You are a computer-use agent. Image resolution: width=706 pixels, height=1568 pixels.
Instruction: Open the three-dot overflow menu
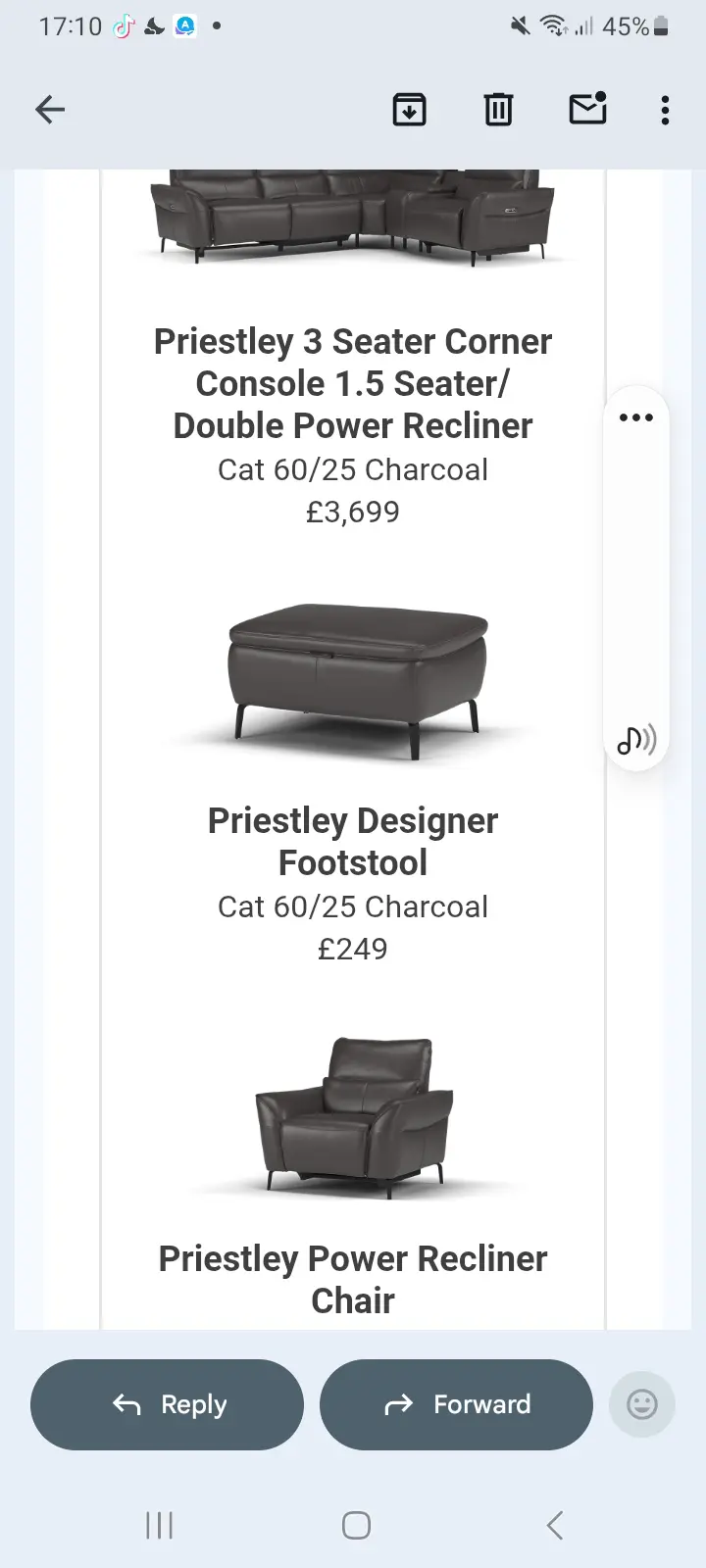(x=665, y=110)
